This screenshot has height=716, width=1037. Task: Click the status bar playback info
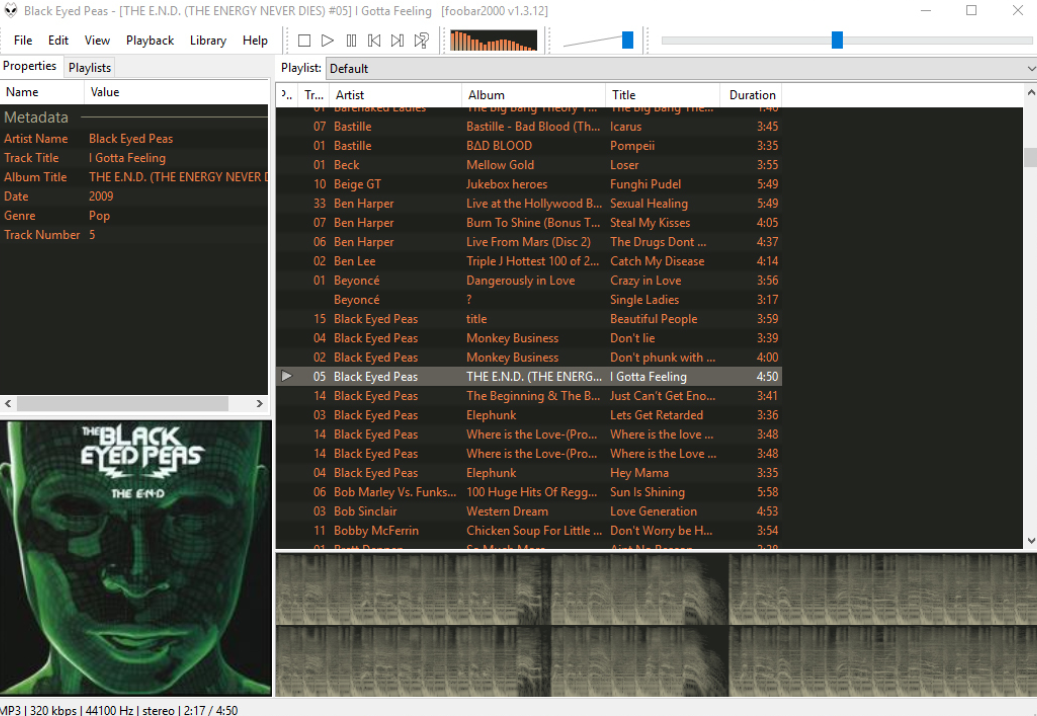click(x=119, y=710)
